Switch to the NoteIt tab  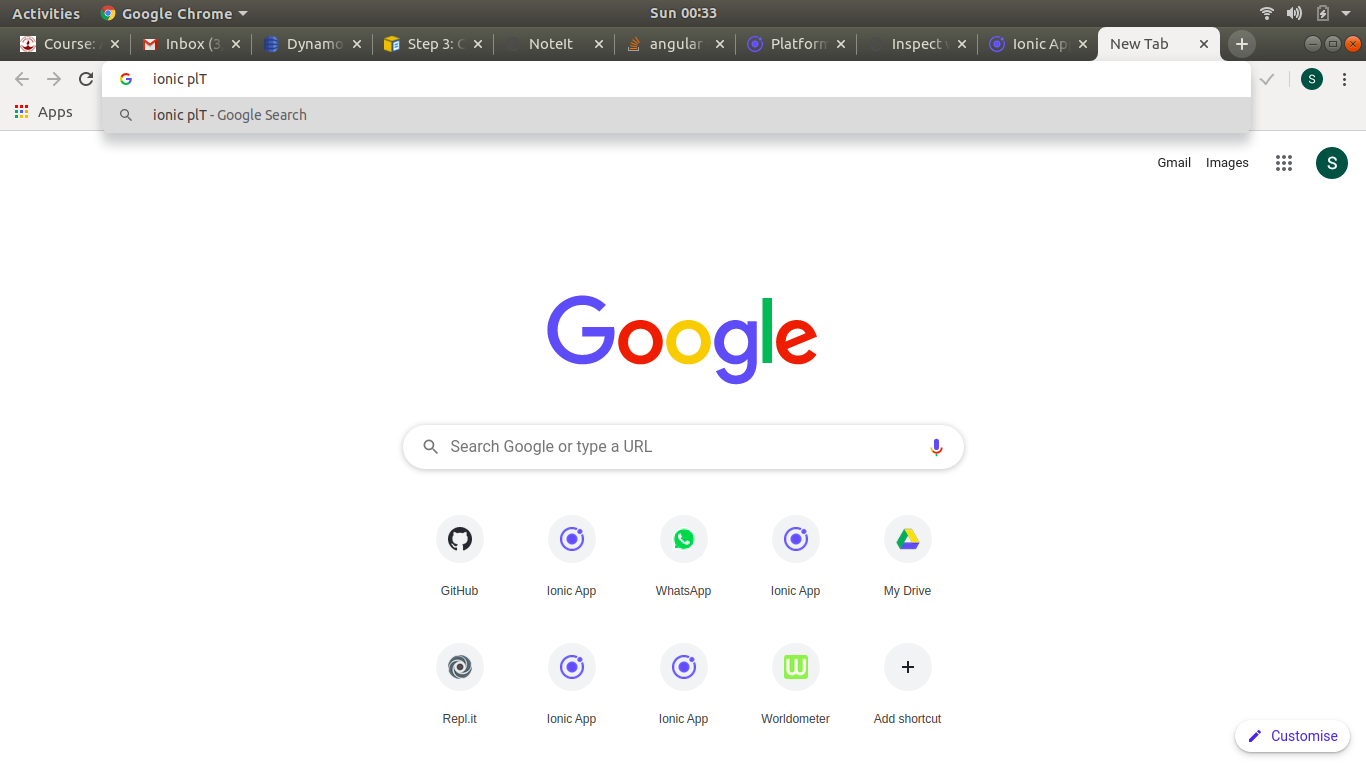[553, 44]
